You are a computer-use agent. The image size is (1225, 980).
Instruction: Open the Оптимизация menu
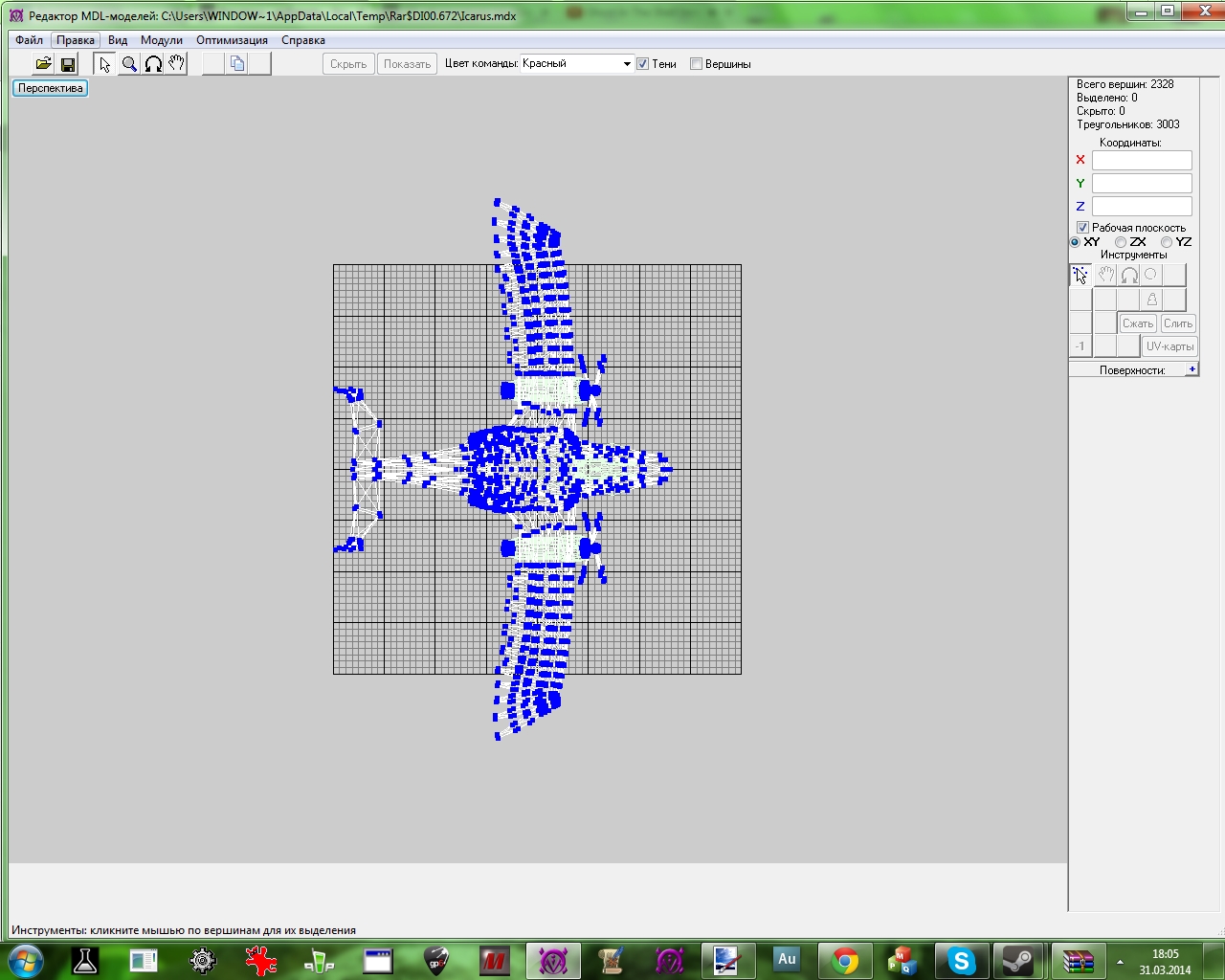pos(232,40)
